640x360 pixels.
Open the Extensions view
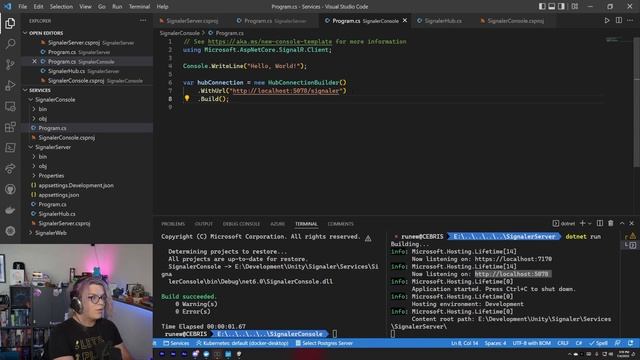coord(10,127)
